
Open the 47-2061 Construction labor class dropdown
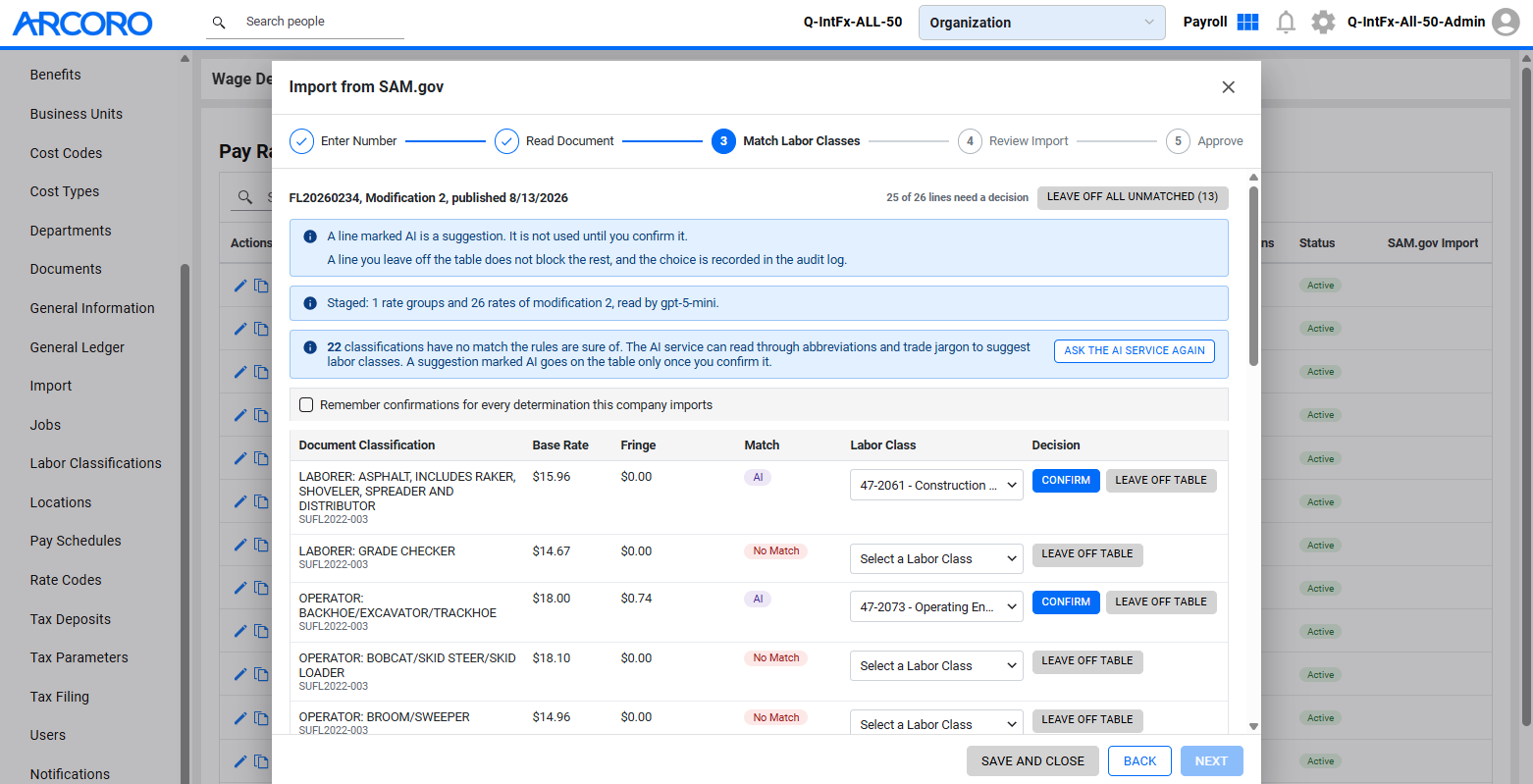click(x=936, y=485)
